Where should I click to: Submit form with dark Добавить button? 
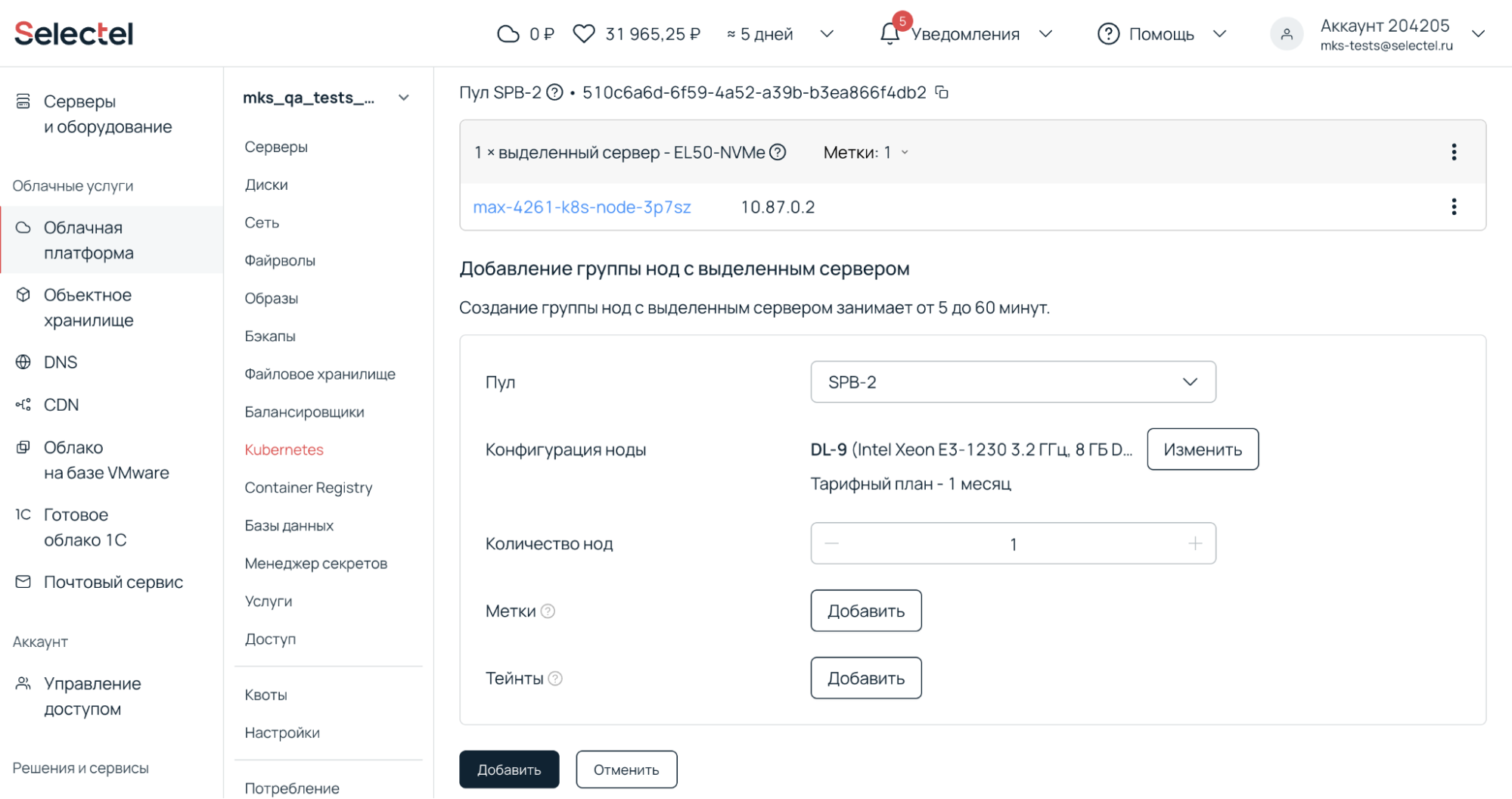tap(509, 769)
